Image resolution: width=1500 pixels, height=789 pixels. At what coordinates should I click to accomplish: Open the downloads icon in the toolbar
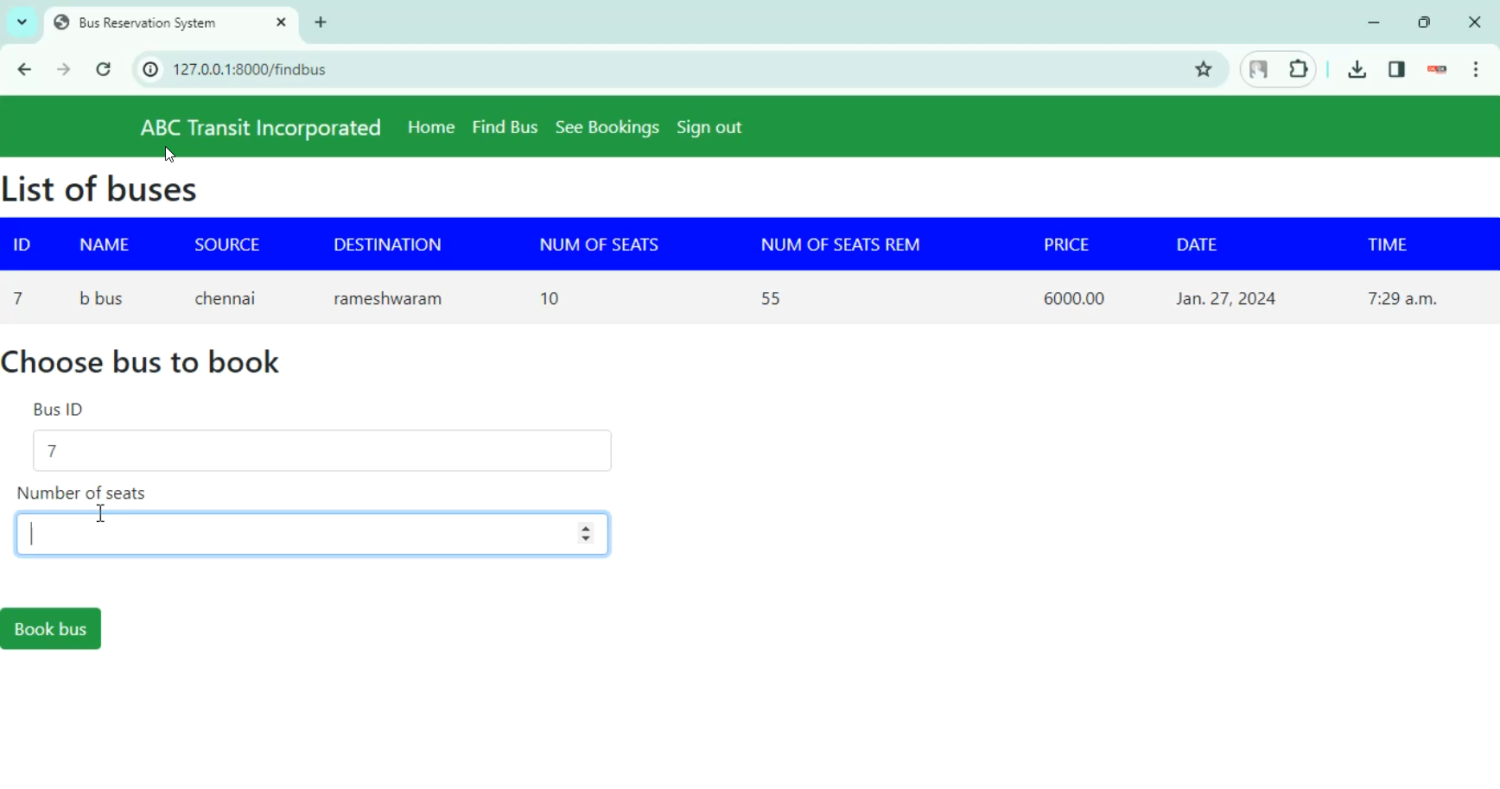tap(1357, 69)
